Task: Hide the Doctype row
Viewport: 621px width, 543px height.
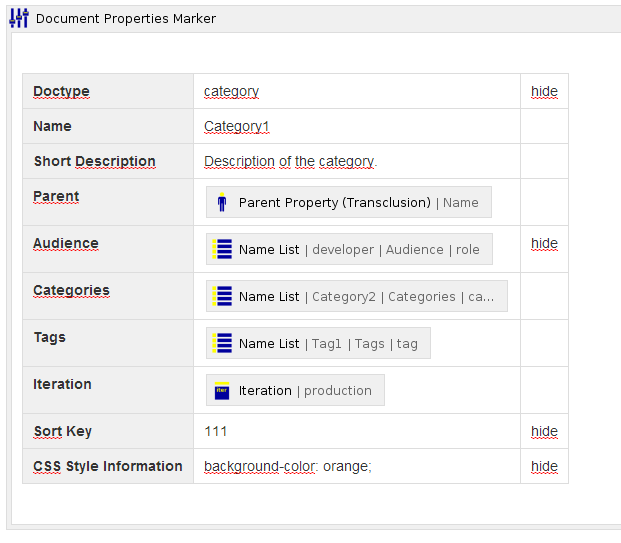Action: pos(544,91)
